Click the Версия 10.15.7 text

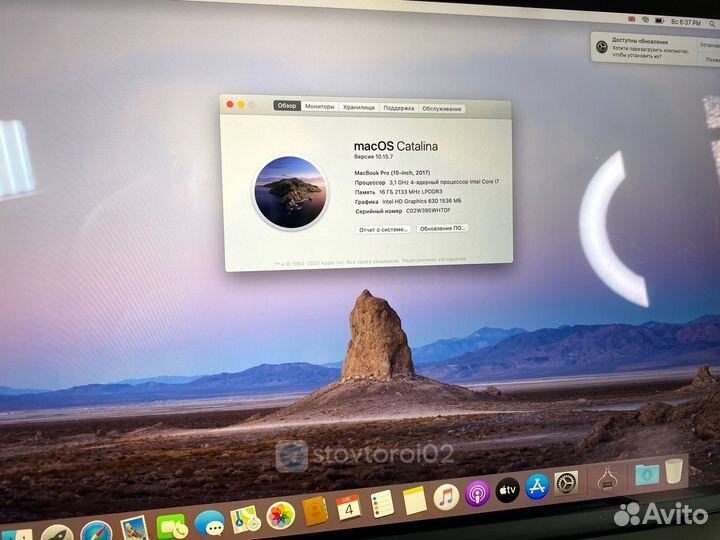coord(373,157)
